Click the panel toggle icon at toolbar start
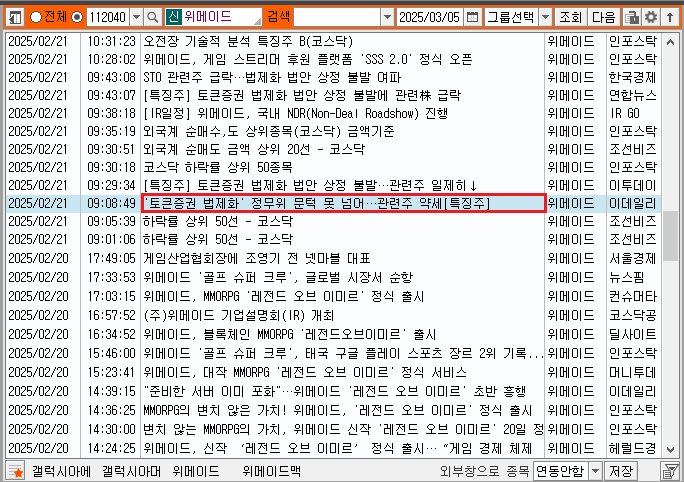The height and width of the screenshot is (482, 684). click(x=16, y=17)
